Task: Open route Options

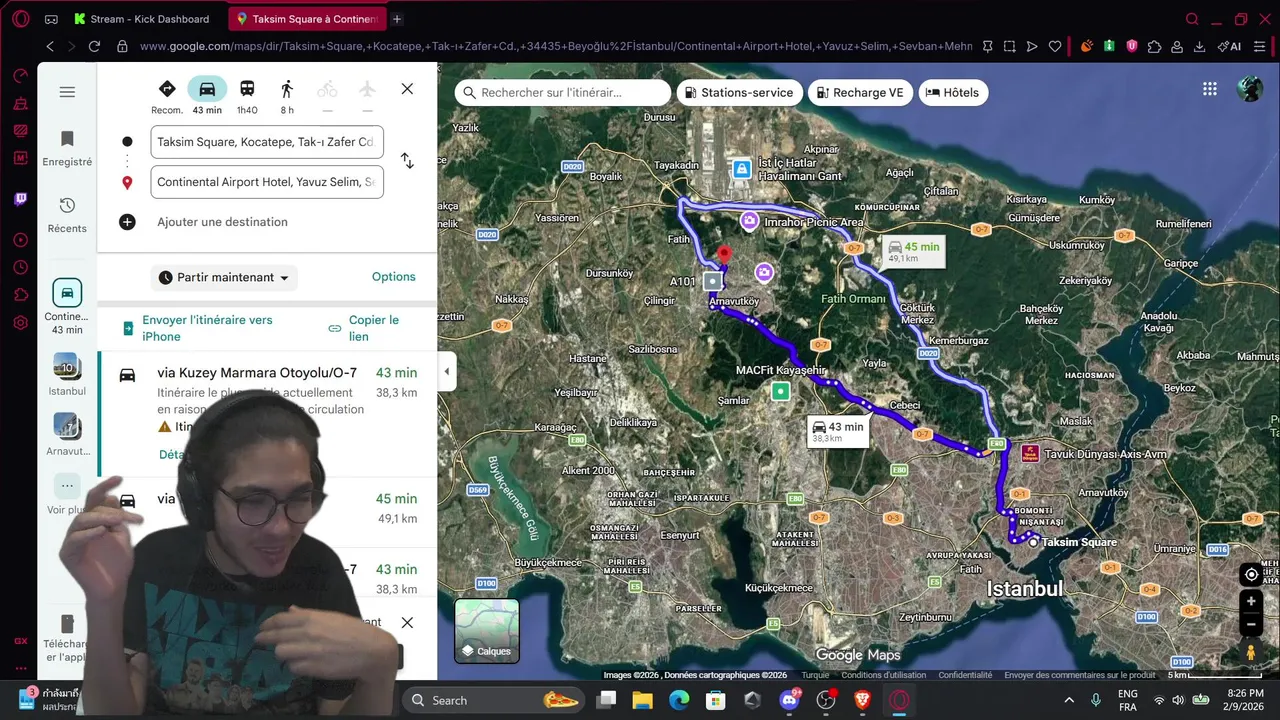Action: tap(393, 277)
